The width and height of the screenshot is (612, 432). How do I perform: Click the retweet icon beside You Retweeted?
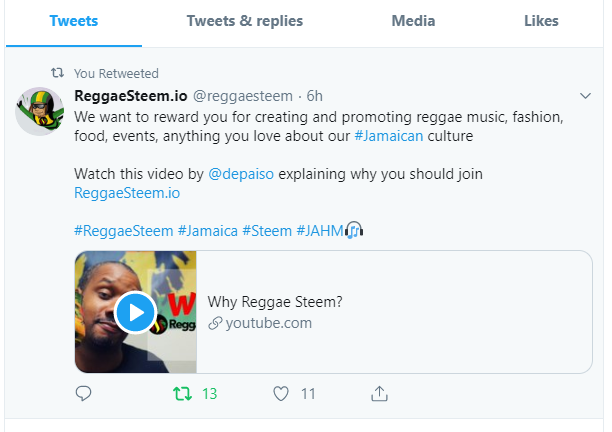point(57,73)
